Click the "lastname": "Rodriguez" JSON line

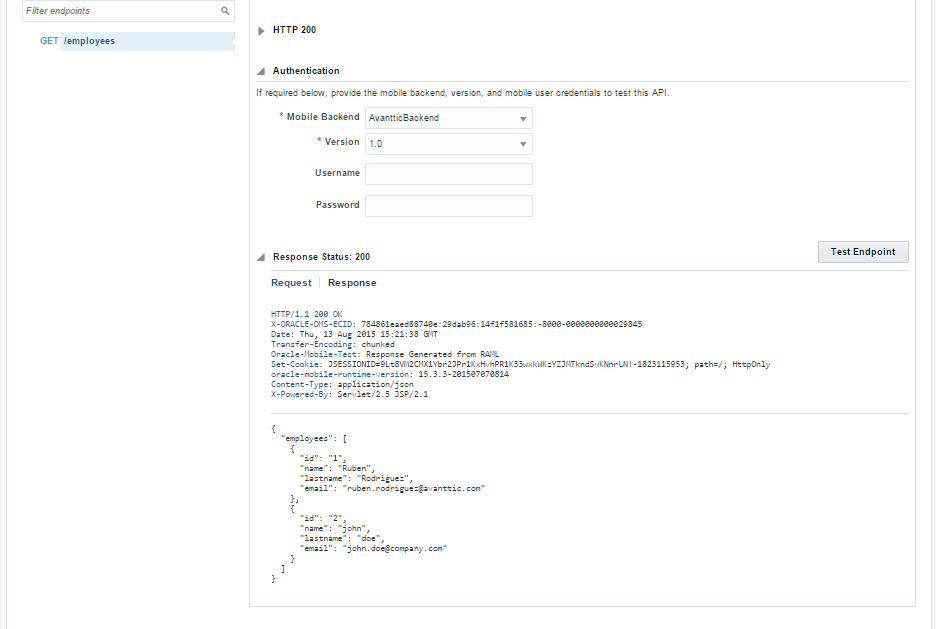coord(356,479)
